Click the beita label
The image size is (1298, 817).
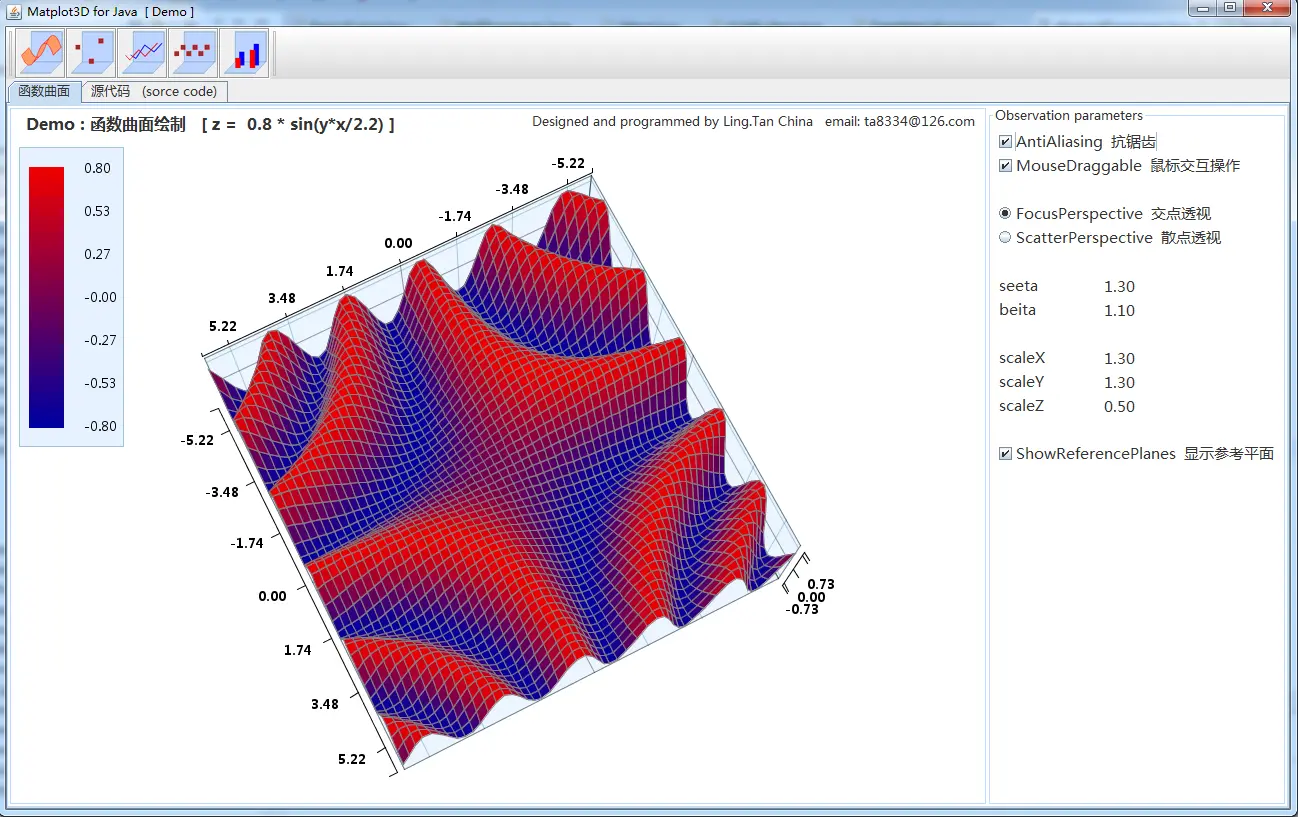pos(1017,310)
